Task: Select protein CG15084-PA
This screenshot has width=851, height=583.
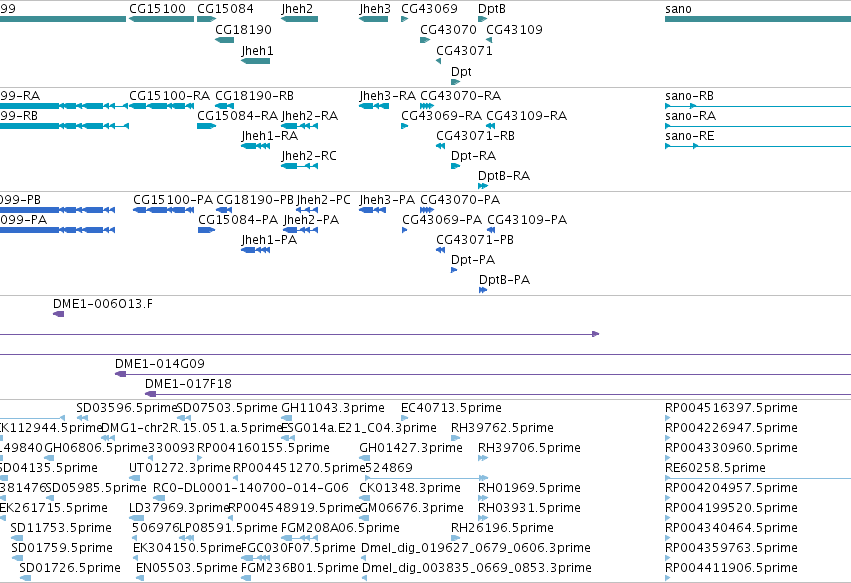Action: (x=238, y=220)
